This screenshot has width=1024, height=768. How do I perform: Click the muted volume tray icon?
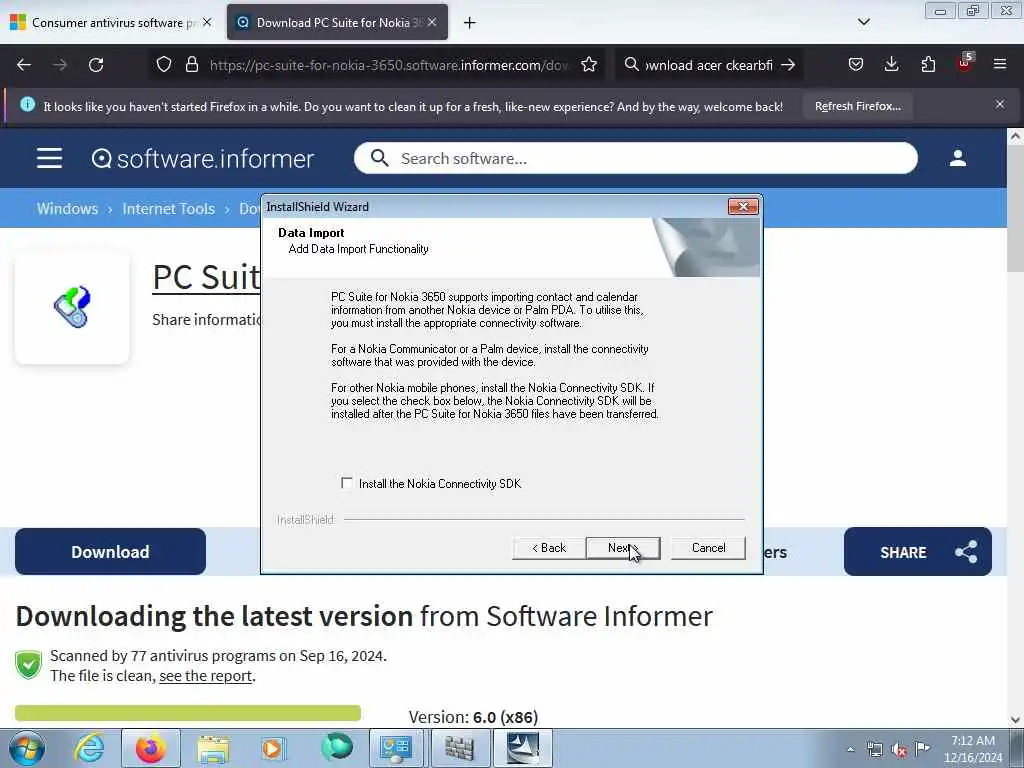click(899, 750)
